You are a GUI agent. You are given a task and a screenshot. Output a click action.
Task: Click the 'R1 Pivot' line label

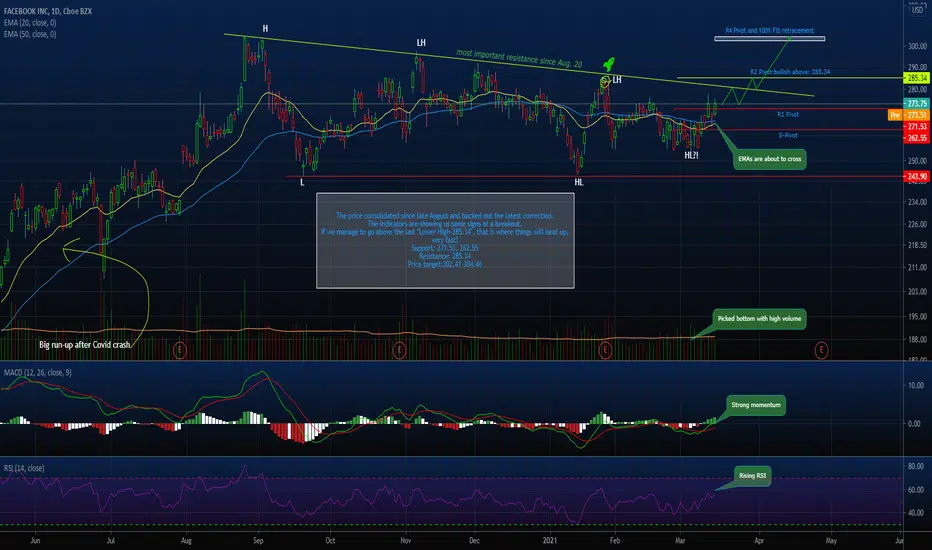click(x=788, y=114)
